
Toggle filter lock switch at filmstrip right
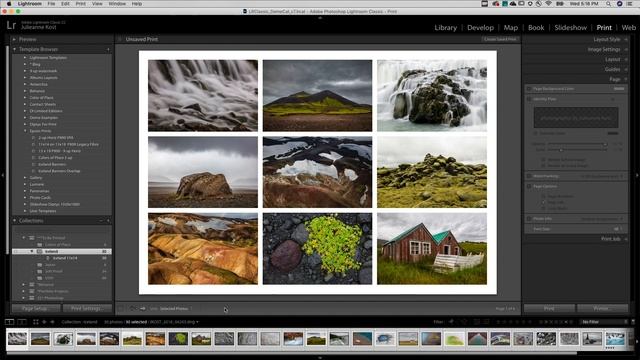[633, 322]
